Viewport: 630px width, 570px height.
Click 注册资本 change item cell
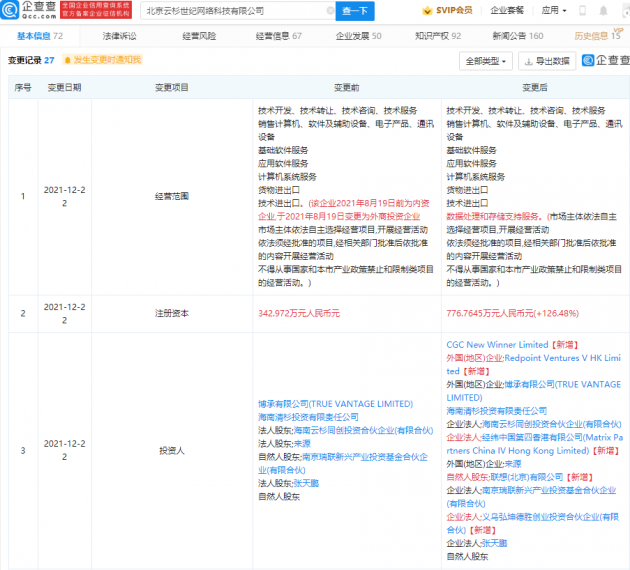point(172,313)
